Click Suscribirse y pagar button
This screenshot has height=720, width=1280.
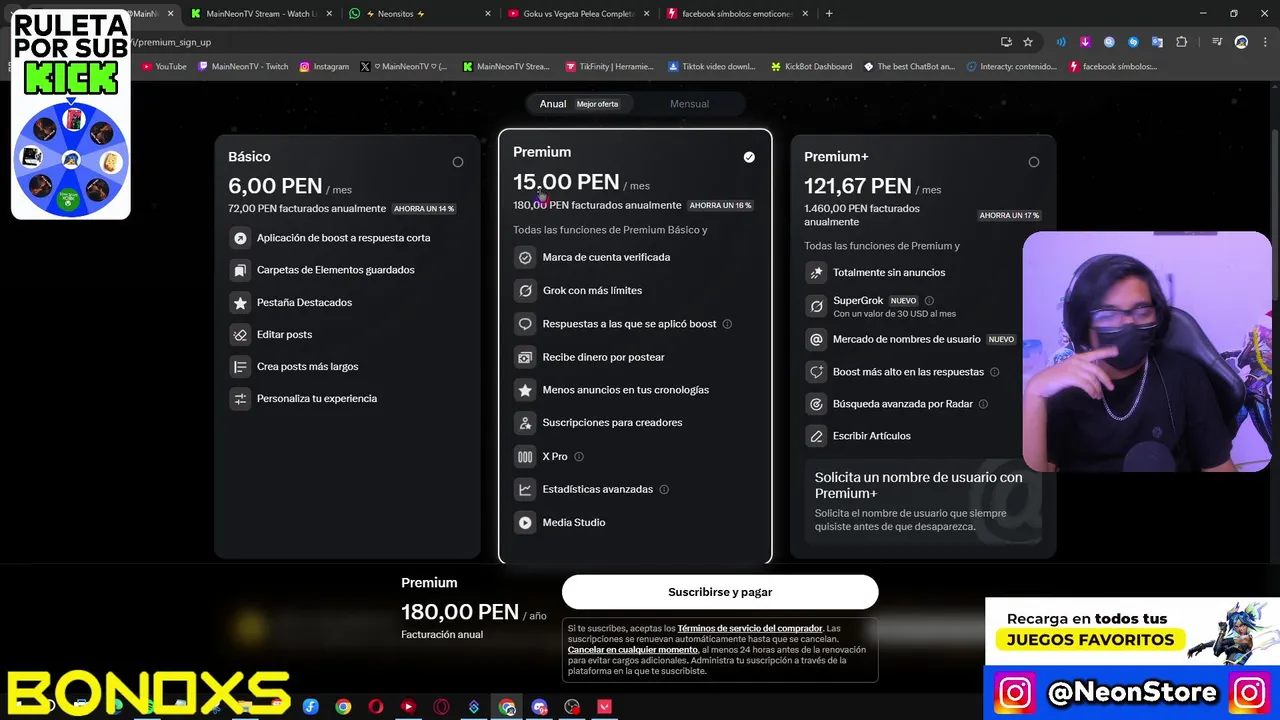tap(720, 592)
